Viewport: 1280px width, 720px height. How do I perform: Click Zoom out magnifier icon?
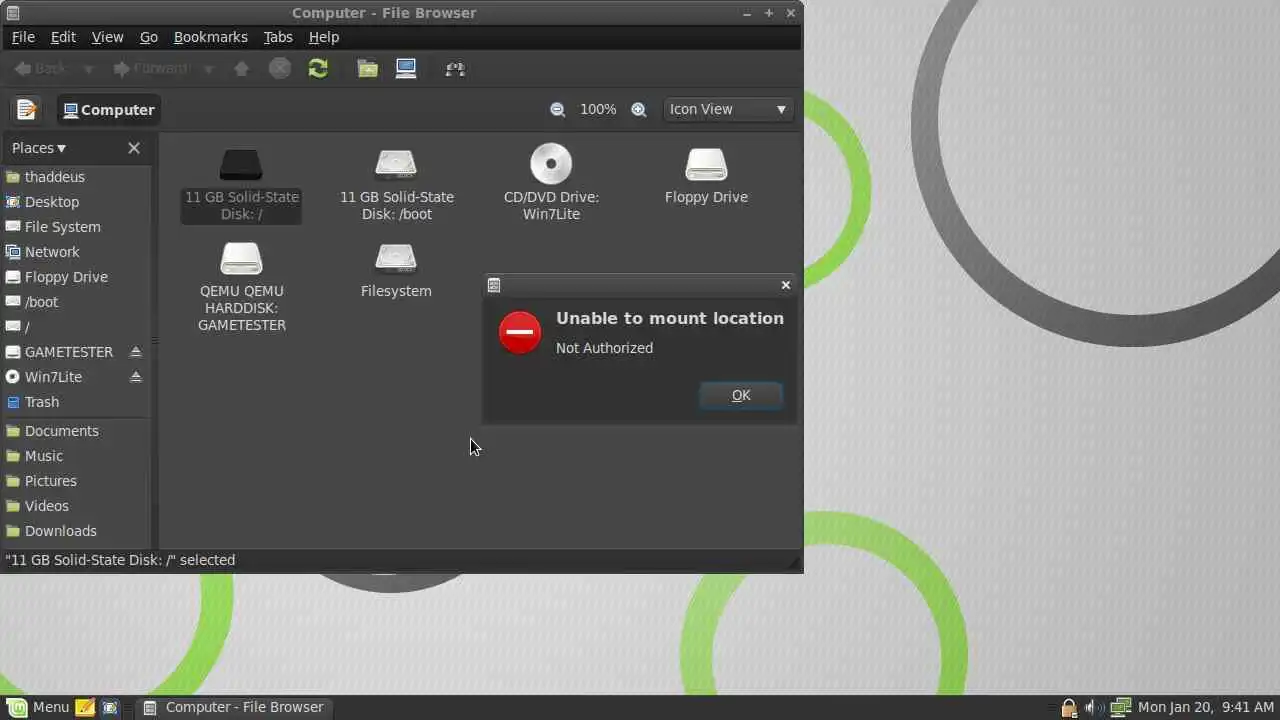click(558, 109)
